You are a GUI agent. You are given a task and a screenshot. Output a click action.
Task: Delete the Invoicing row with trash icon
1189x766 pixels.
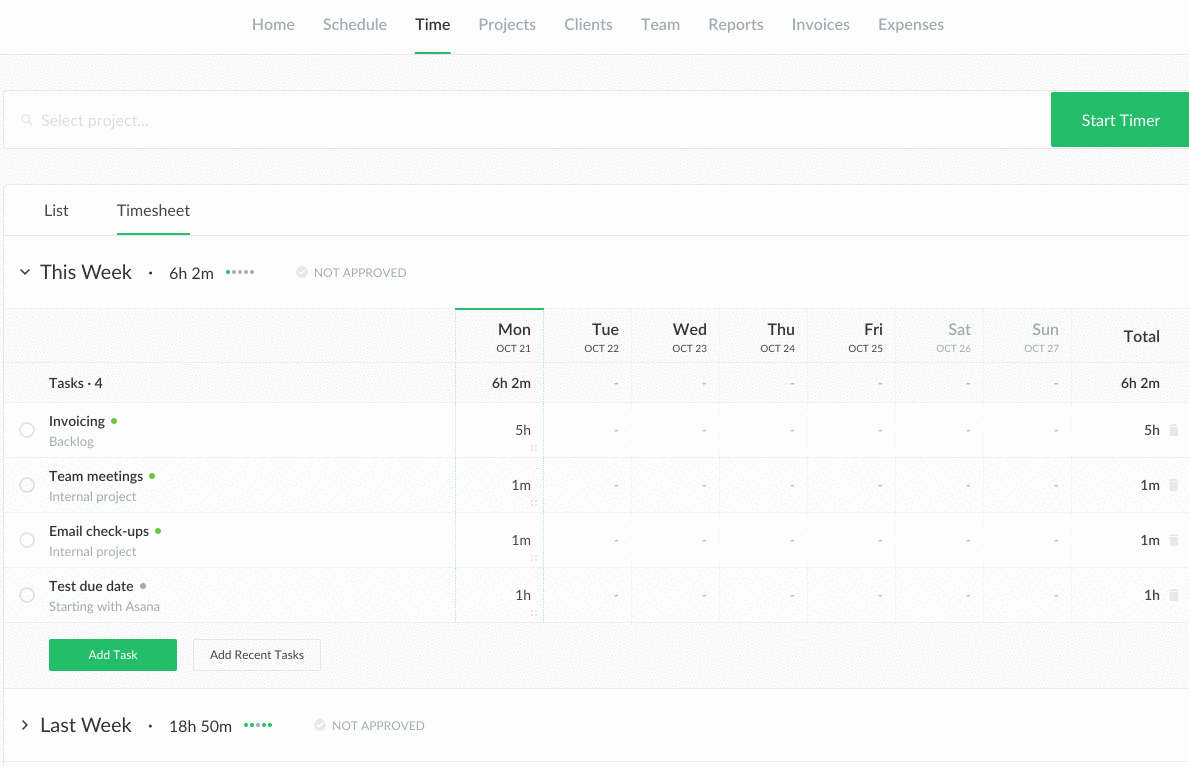(x=1173, y=430)
